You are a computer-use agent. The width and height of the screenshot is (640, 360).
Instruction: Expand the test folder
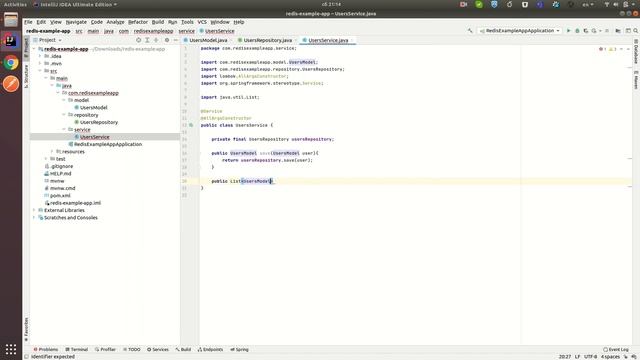click(46, 159)
